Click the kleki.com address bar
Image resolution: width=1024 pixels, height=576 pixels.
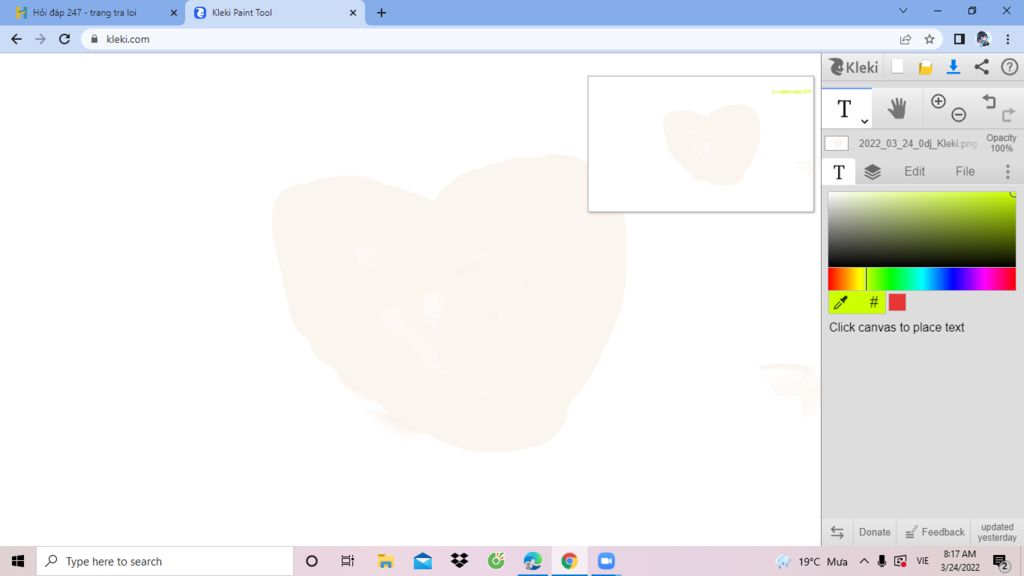[x=490, y=39]
